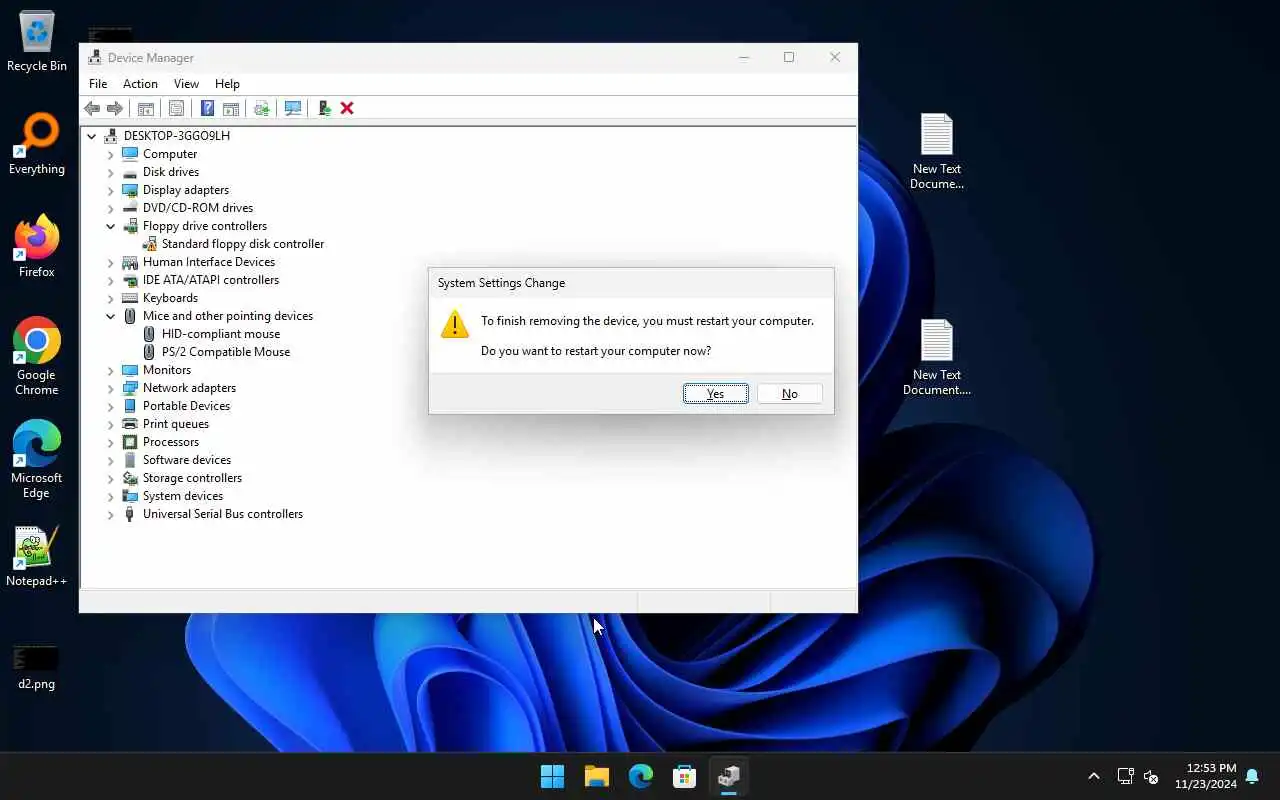Maximize the Device Manager window
The width and height of the screenshot is (1280, 800).
click(x=789, y=57)
